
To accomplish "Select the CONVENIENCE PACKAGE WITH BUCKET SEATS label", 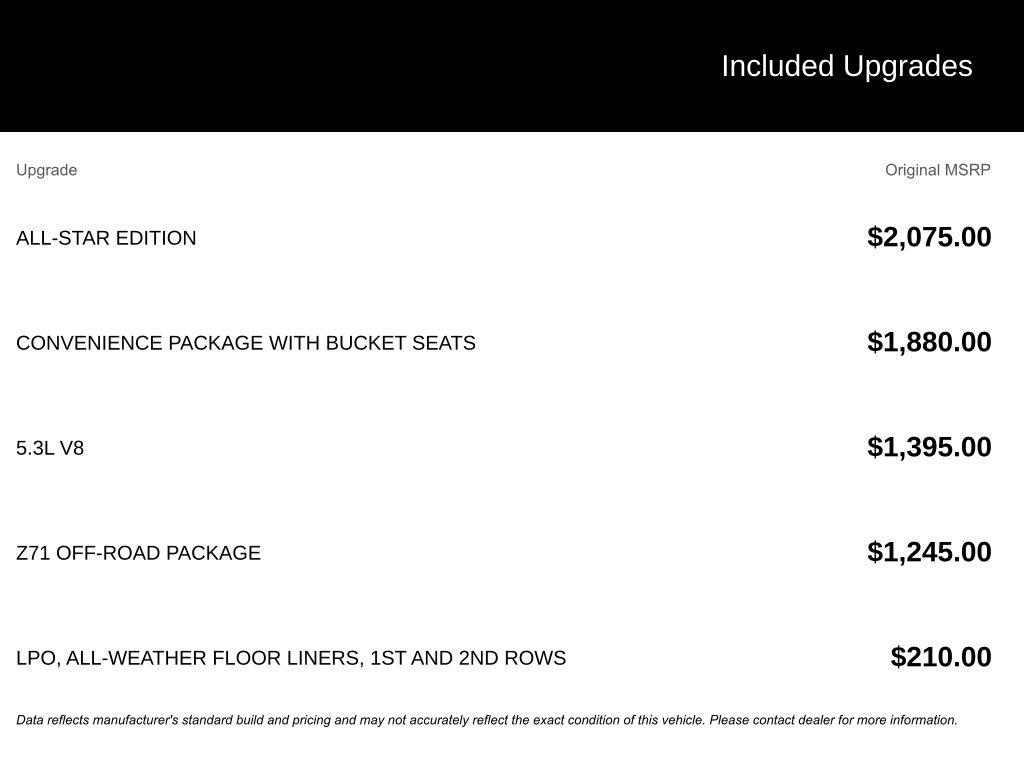I will pos(245,343).
